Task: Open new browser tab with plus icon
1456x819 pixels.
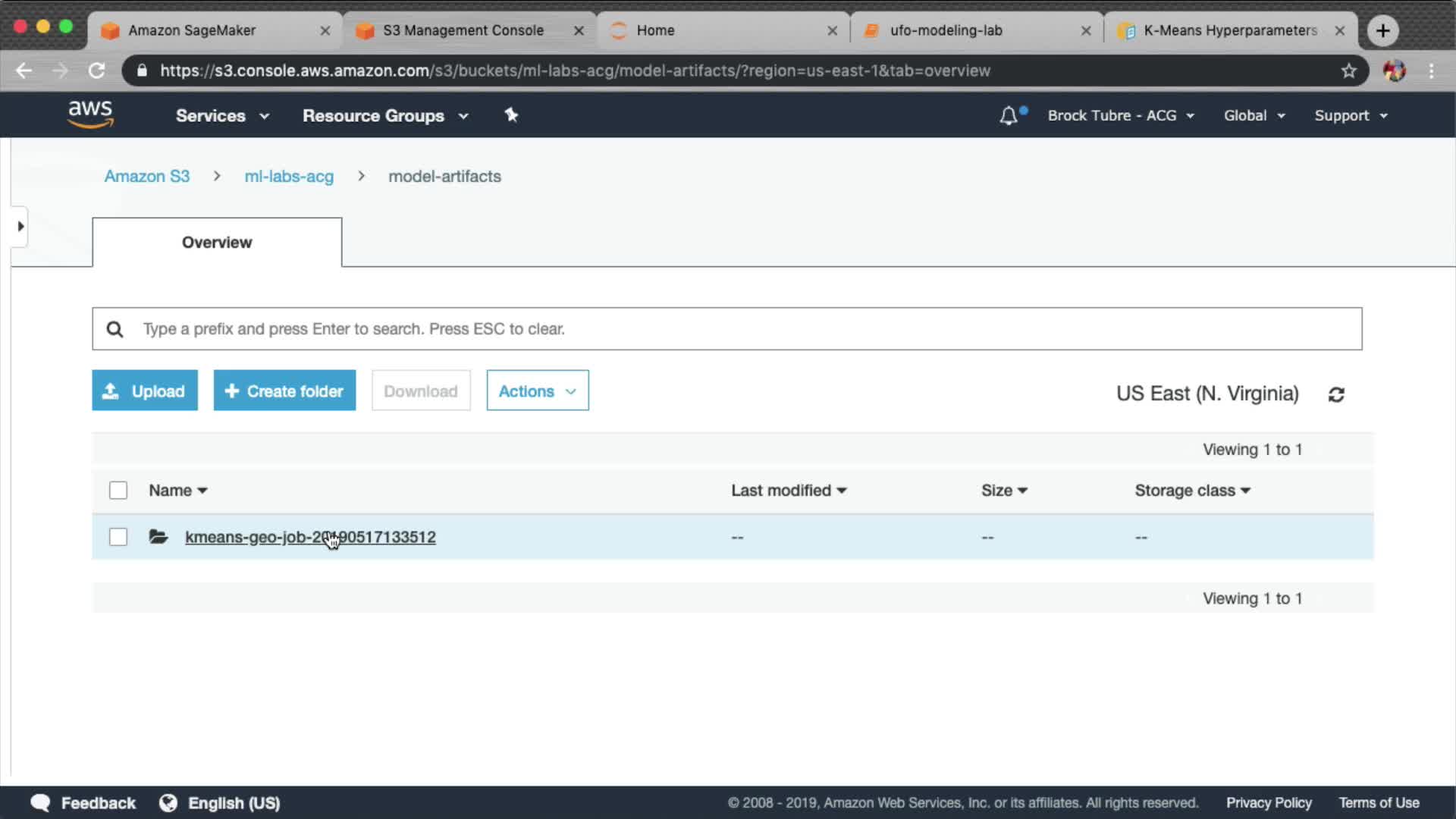Action: [x=1382, y=30]
